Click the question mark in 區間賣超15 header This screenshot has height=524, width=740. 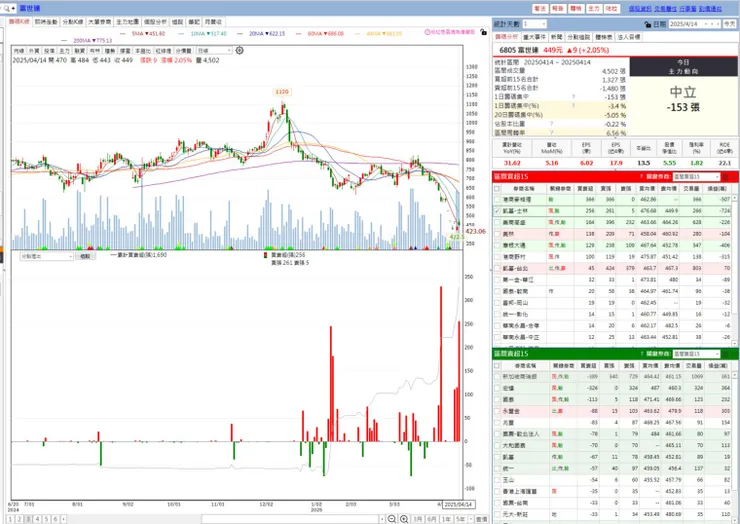point(641,354)
